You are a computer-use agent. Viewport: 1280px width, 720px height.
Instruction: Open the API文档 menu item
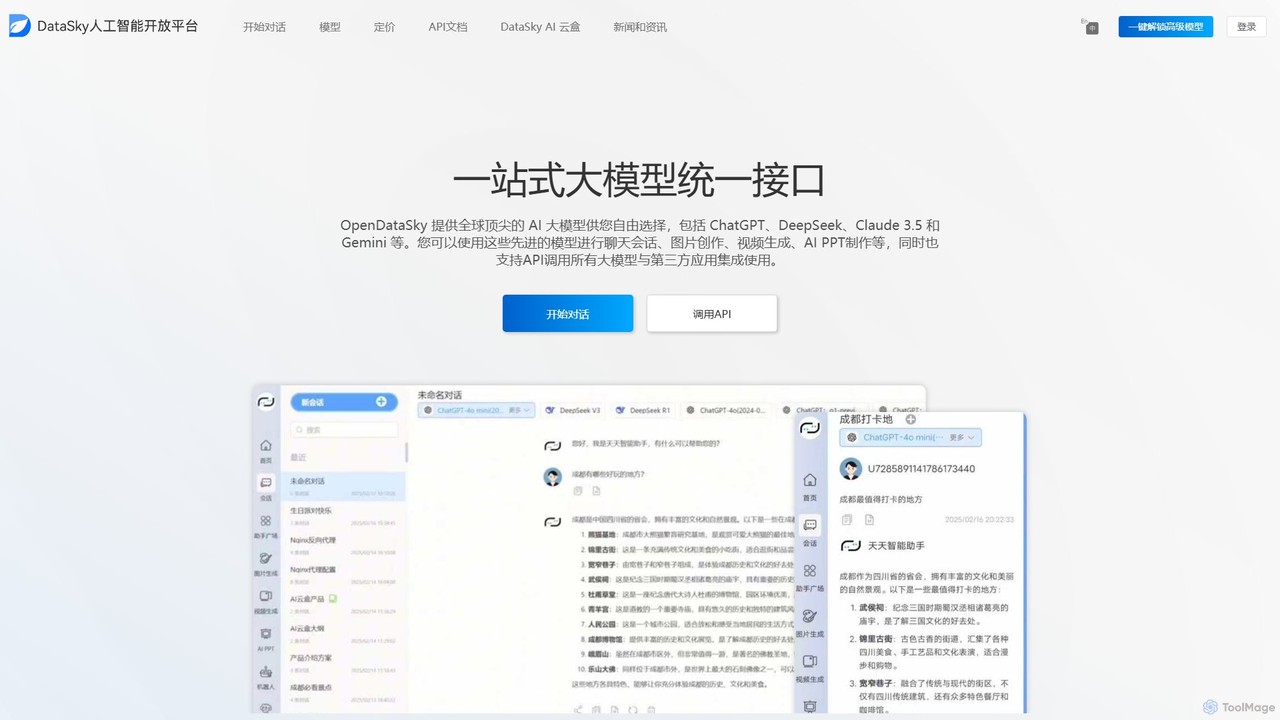pos(448,27)
